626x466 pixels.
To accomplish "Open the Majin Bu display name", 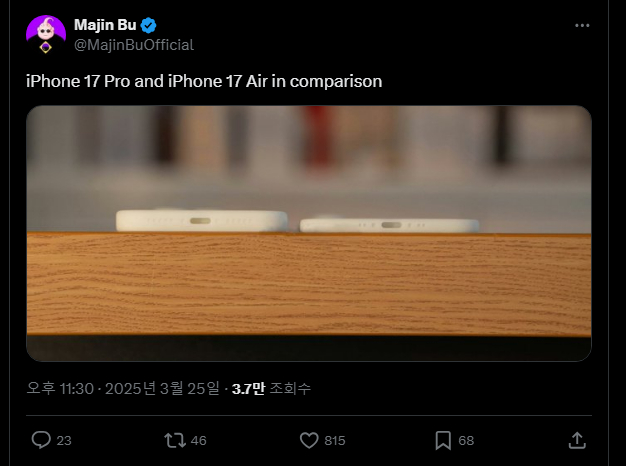I will pos(105,25).
